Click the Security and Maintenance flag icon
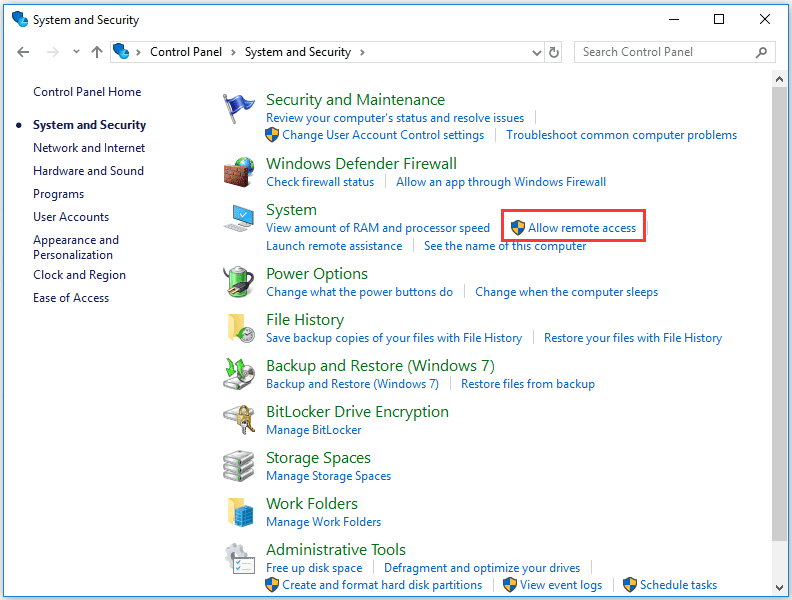Image resolution: width=792 pixels, height=600 pixels. coord(239,108)
